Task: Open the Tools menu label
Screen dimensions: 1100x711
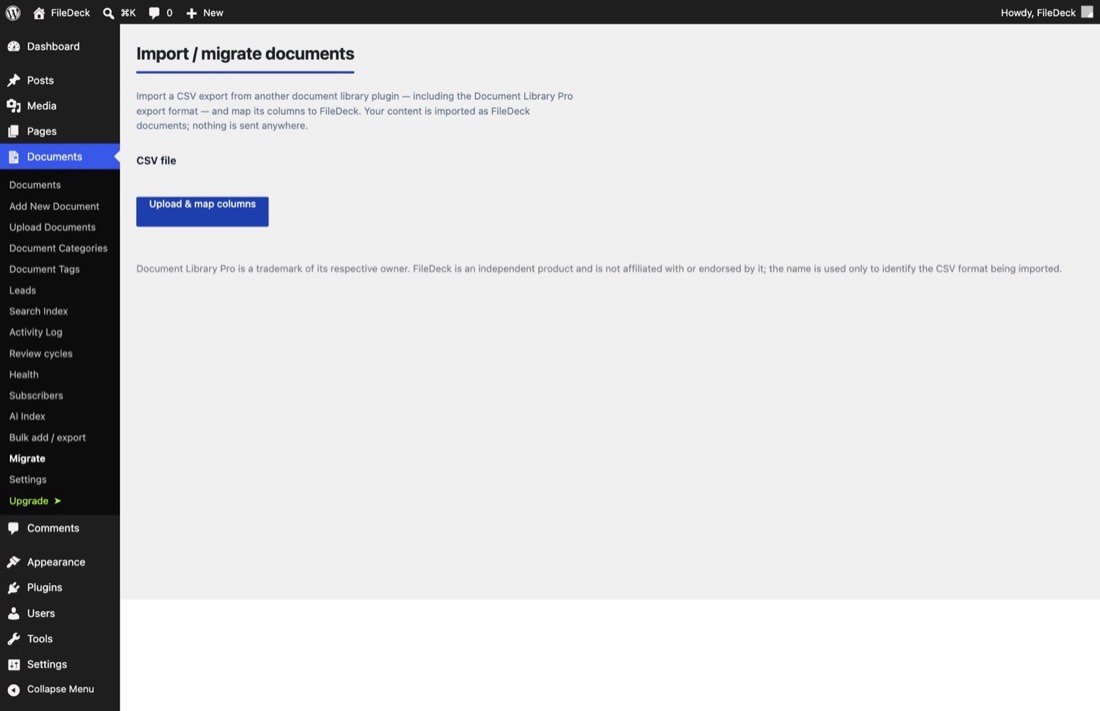Action: tap(39, 639)
